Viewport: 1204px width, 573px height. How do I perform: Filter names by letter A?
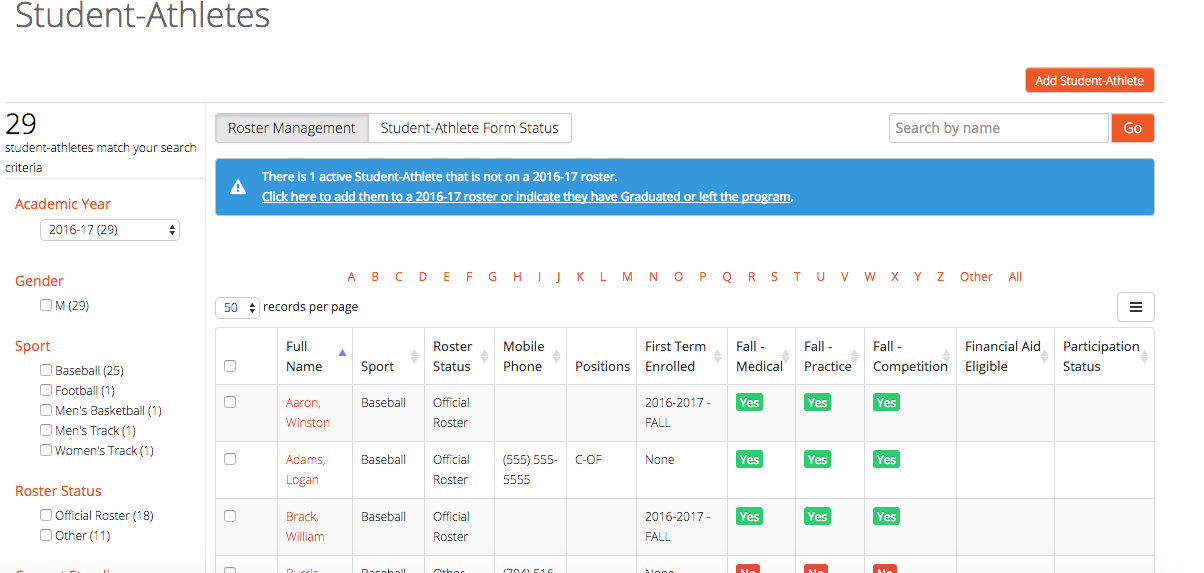[352, 277]
